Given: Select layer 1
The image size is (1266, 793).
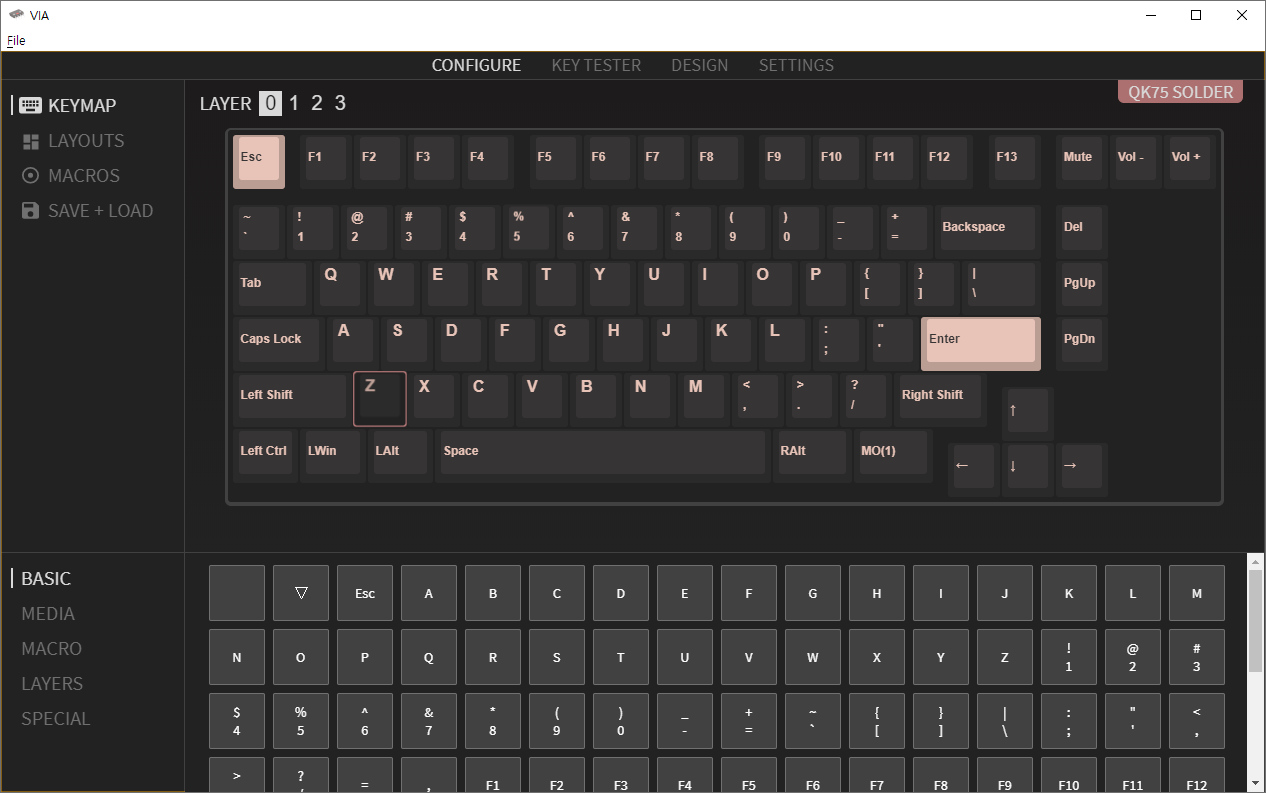Looking at the screenshot, I should [294, 103].
